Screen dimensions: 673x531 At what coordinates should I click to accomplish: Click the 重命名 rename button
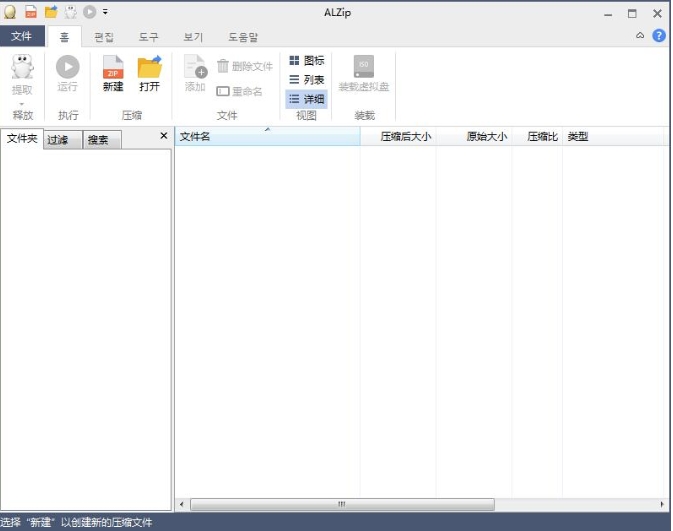coord(239,91)
